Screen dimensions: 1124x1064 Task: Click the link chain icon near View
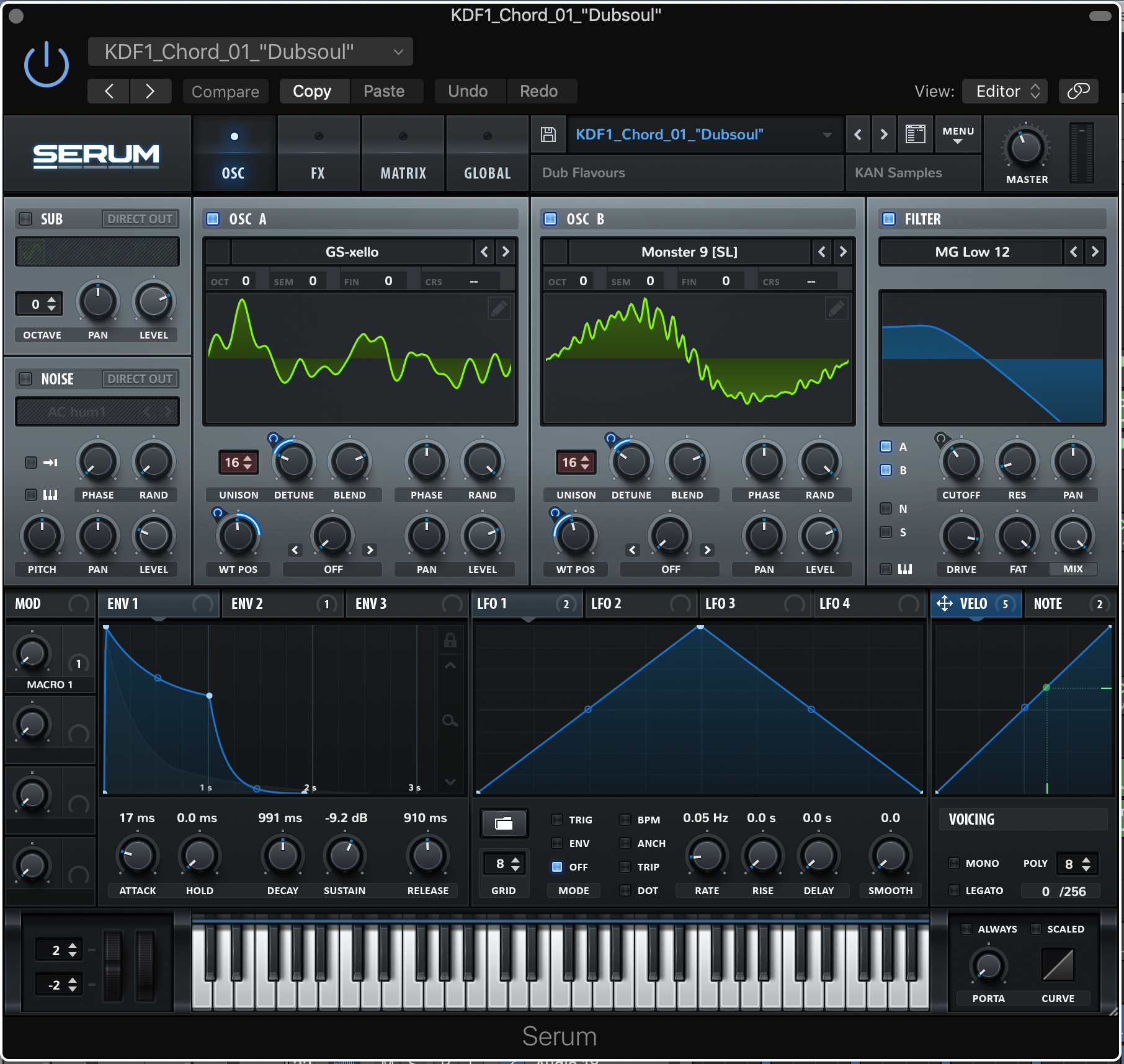tap(1077, 91)
